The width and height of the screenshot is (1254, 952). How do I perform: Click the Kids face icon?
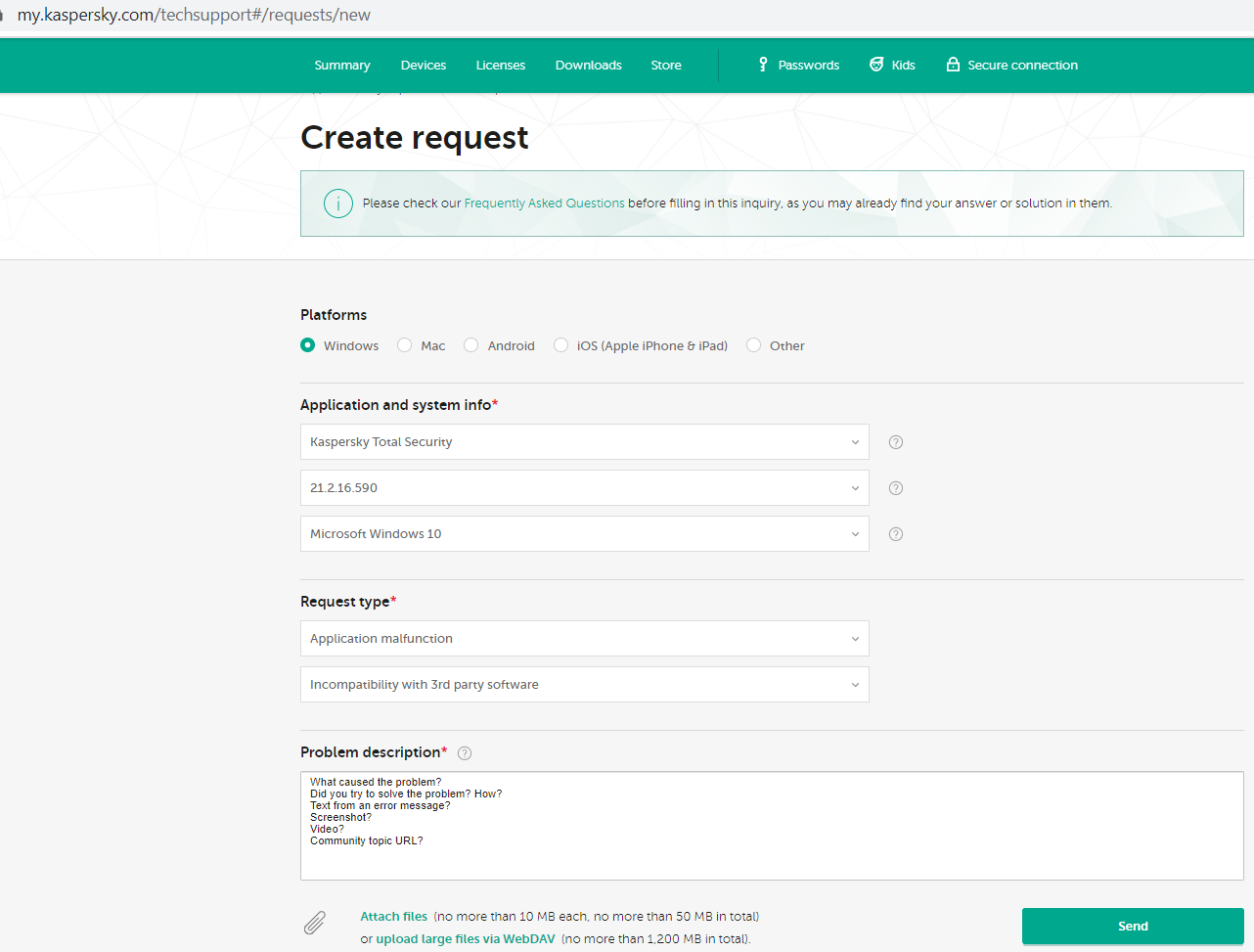[876, 65]
